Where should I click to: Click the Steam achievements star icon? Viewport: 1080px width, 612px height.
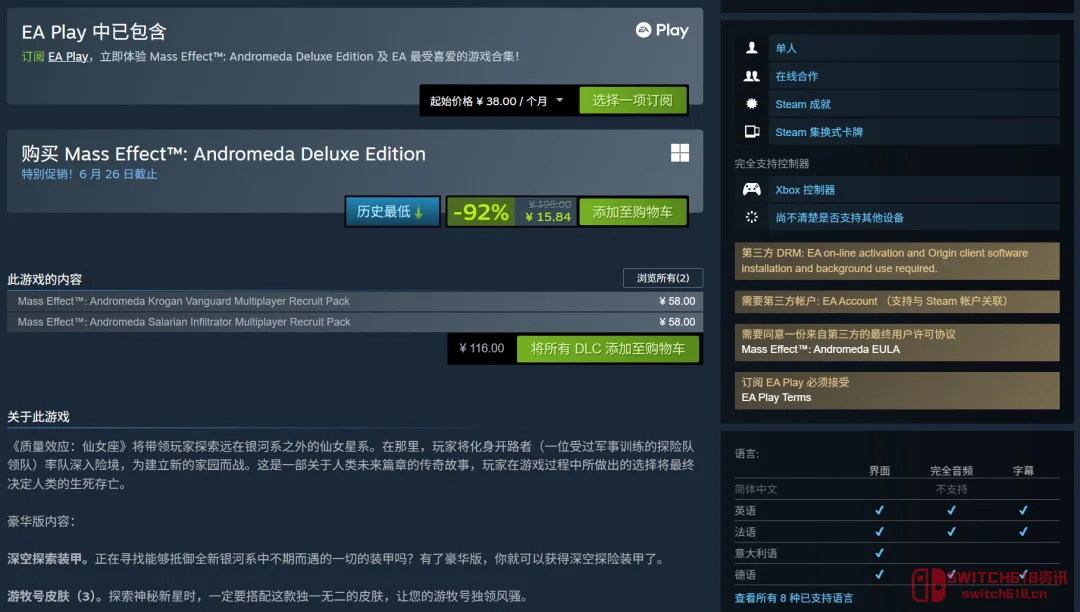751,104
